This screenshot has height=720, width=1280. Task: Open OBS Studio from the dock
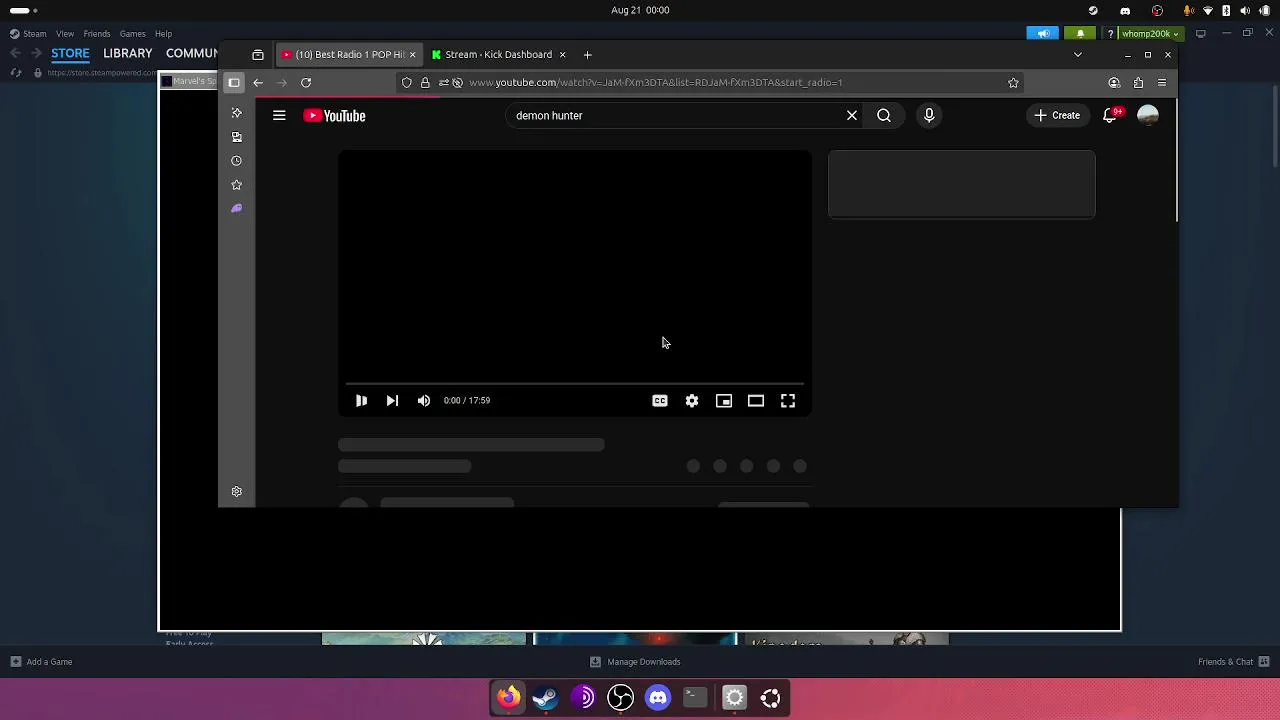[621, 697]
